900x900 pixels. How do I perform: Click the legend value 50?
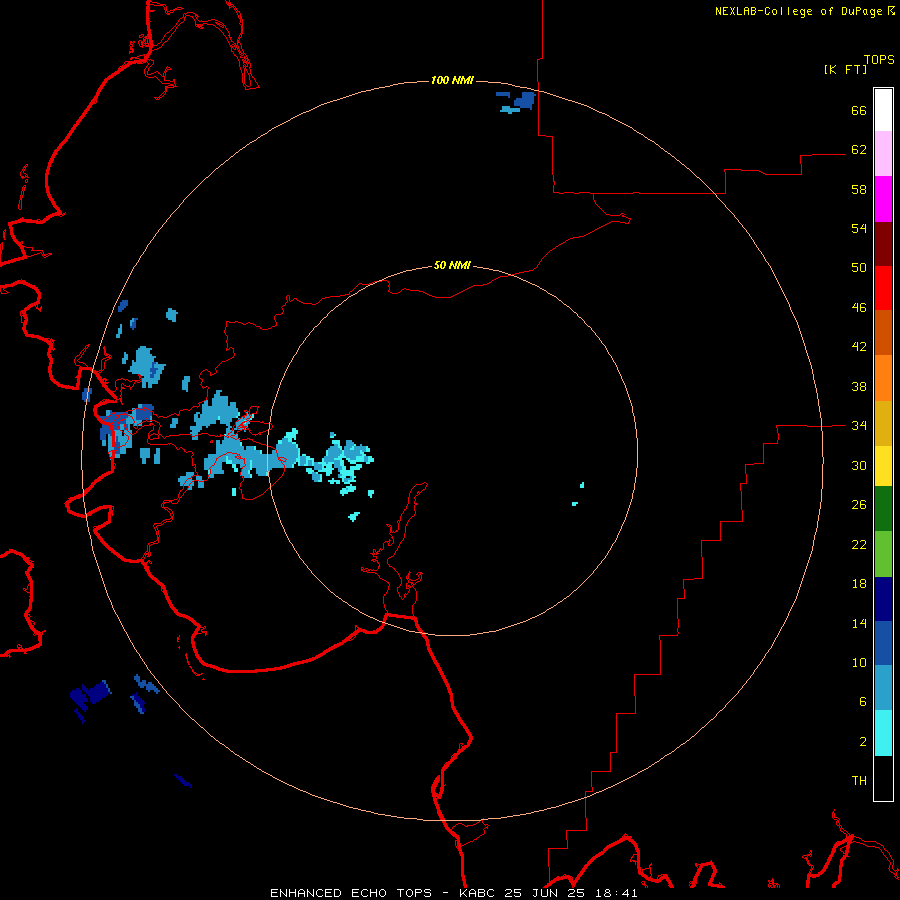point(859,268)
